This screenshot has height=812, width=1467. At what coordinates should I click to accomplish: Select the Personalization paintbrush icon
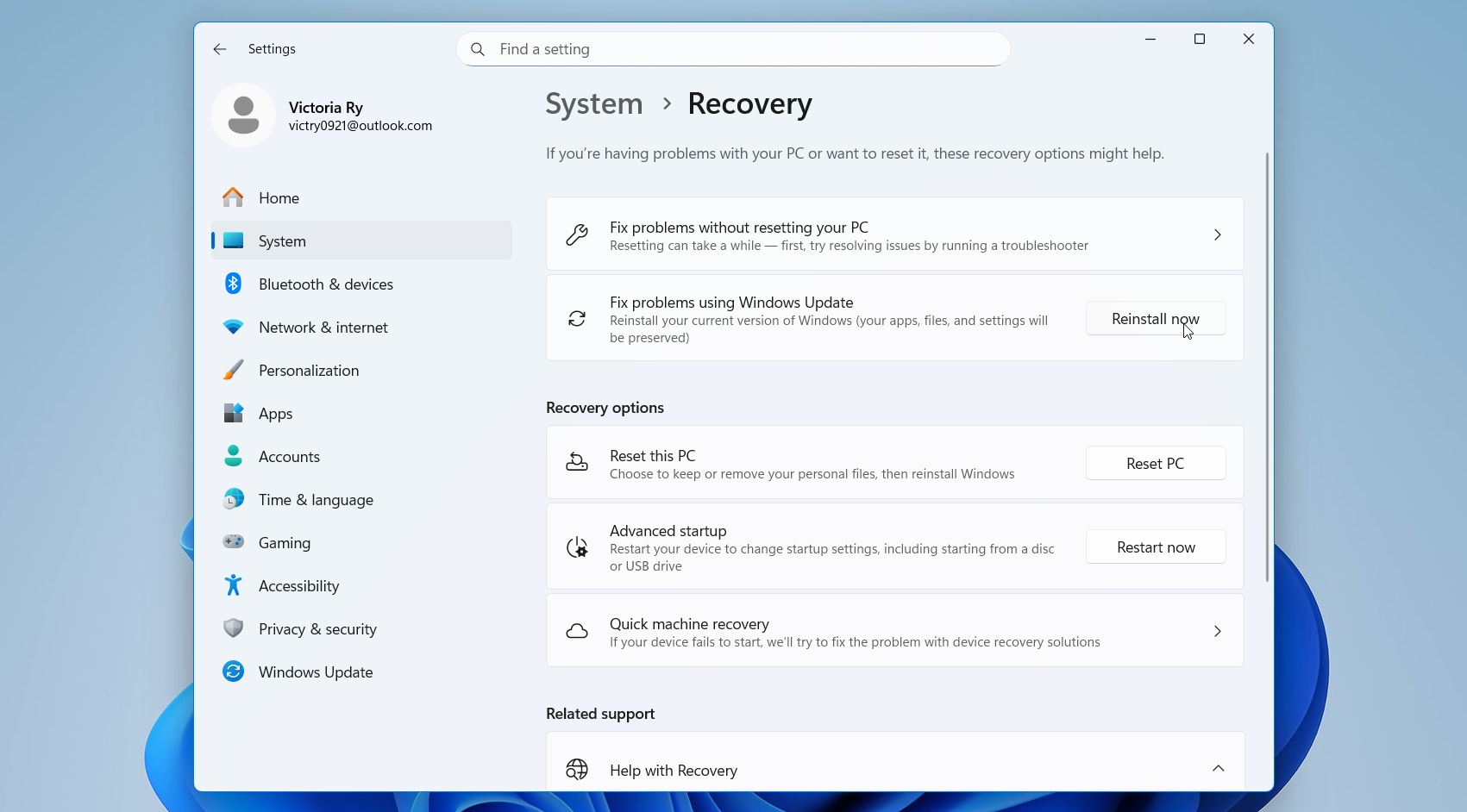pos(233,370)
